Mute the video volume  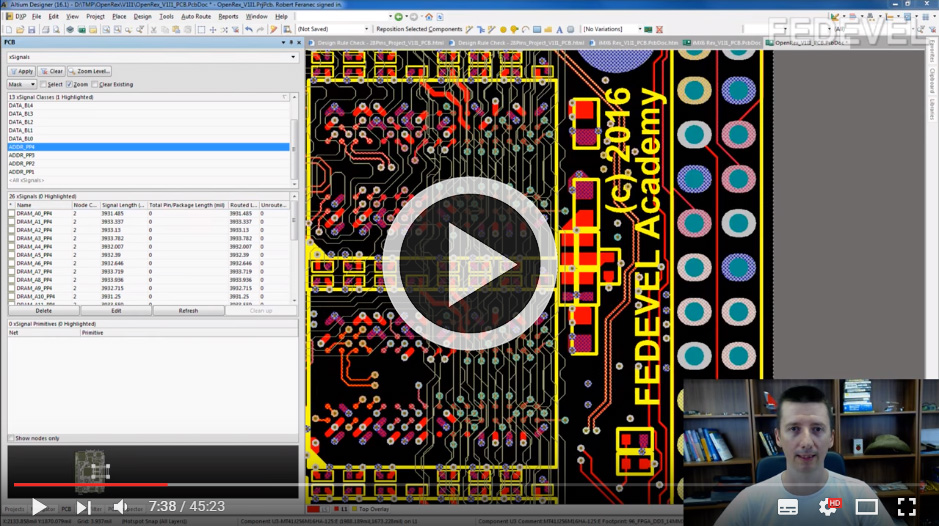119,507
